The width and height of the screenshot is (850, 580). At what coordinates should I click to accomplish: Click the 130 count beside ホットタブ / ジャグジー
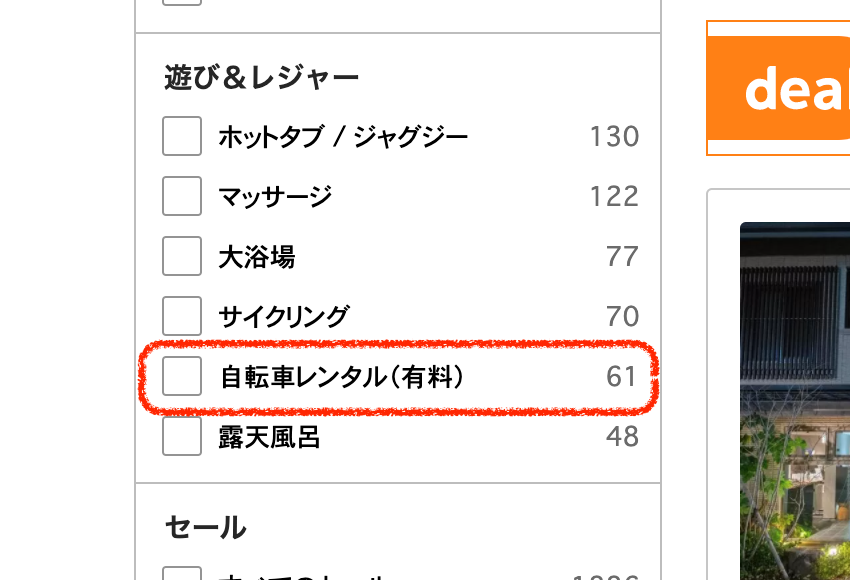pyautogui.click(x=614, y=136)
